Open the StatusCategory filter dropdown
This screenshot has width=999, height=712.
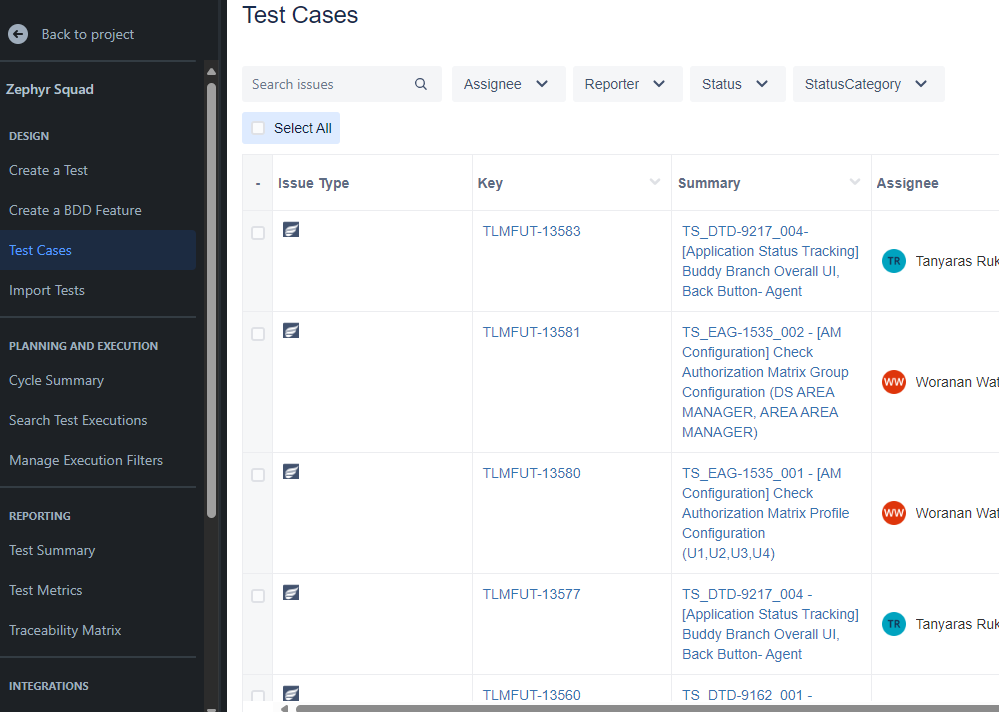pos(867,84)
